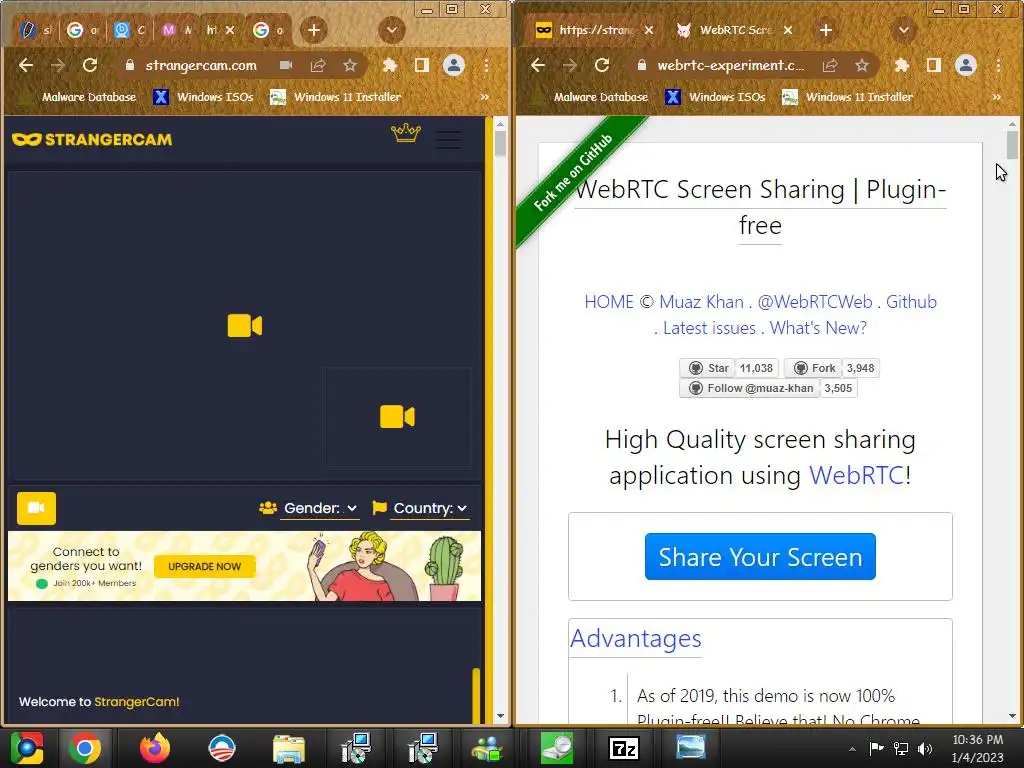Switch to the WebRTC Screen tab

(735, 30)
